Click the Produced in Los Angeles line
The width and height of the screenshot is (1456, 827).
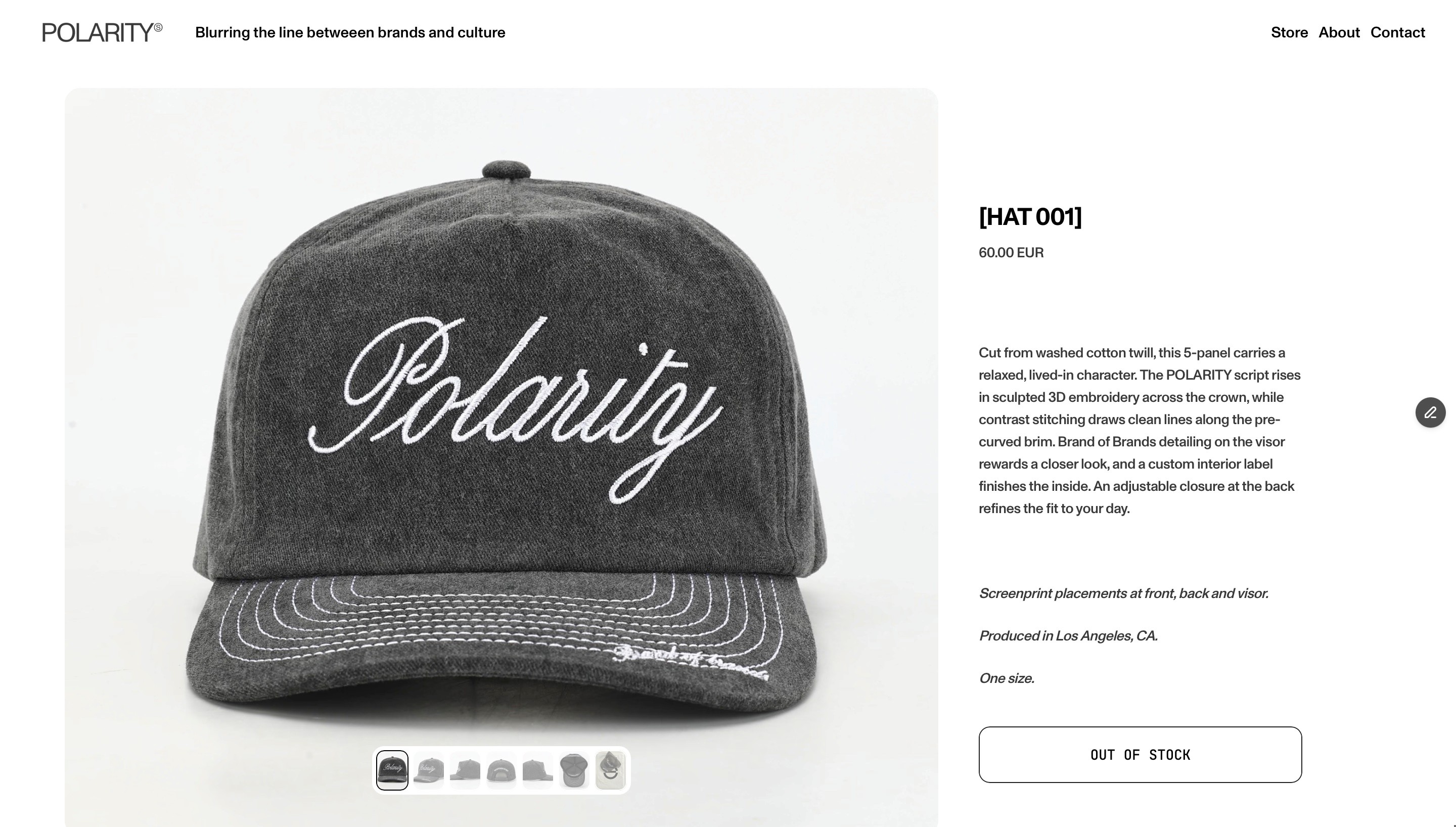pos(1068,636)
